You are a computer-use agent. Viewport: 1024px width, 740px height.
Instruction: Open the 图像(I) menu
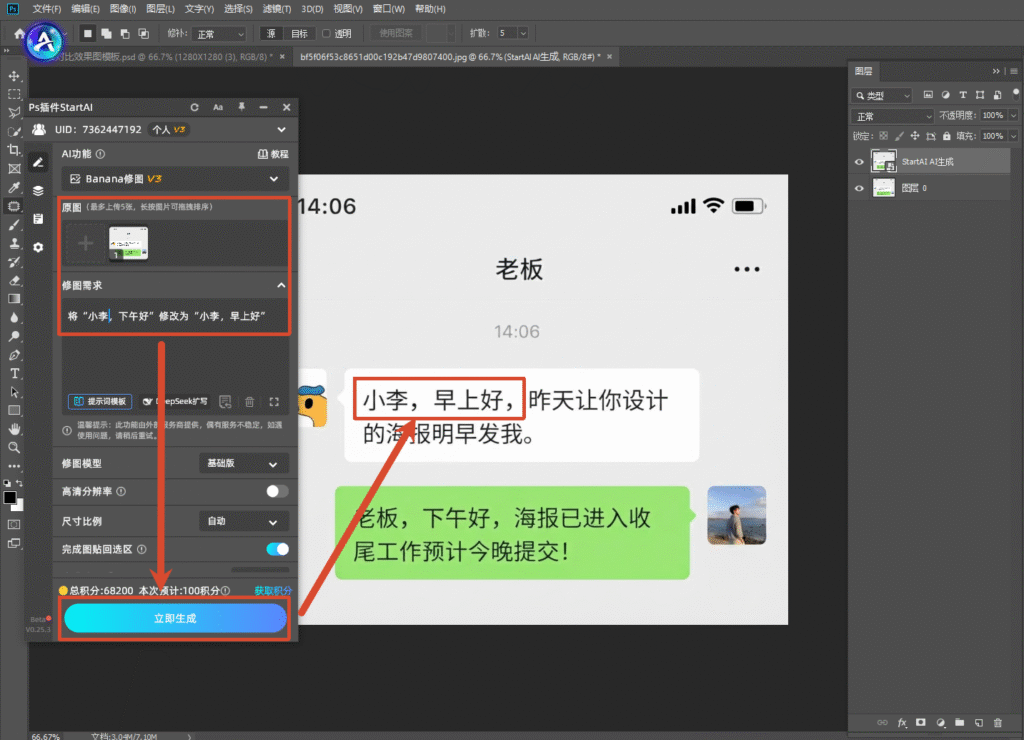[x=123, y=9]
